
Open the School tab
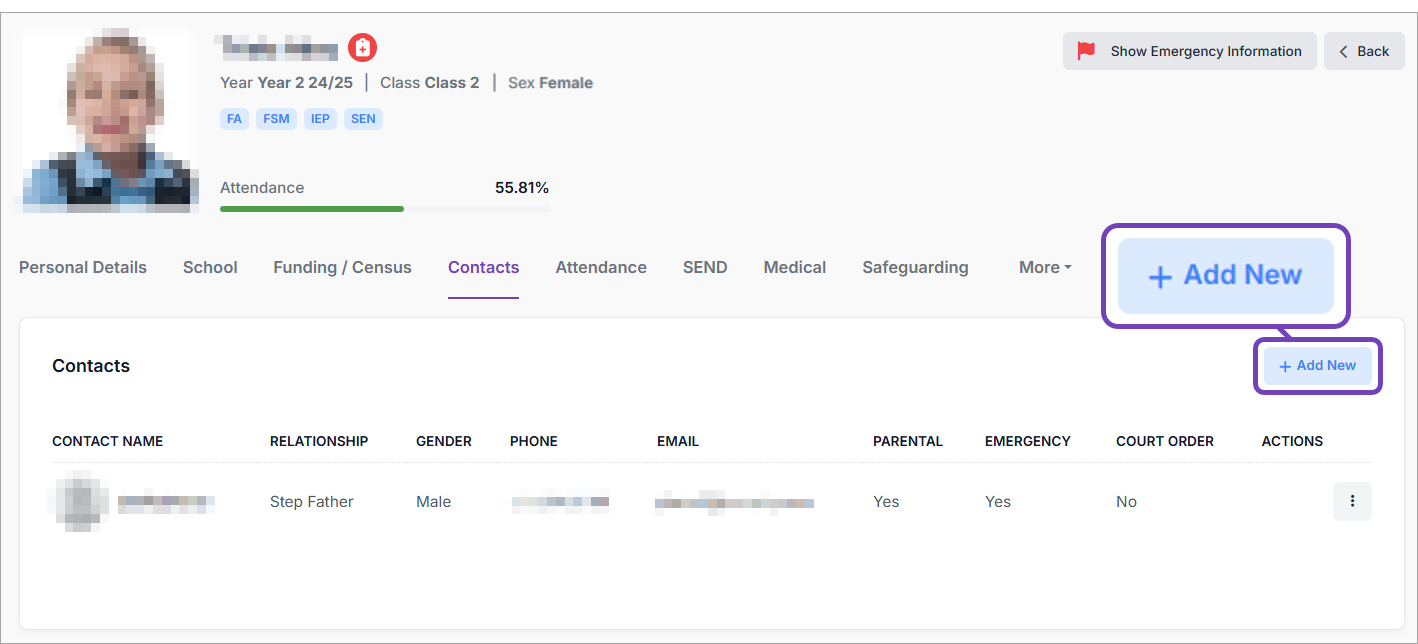210,267
